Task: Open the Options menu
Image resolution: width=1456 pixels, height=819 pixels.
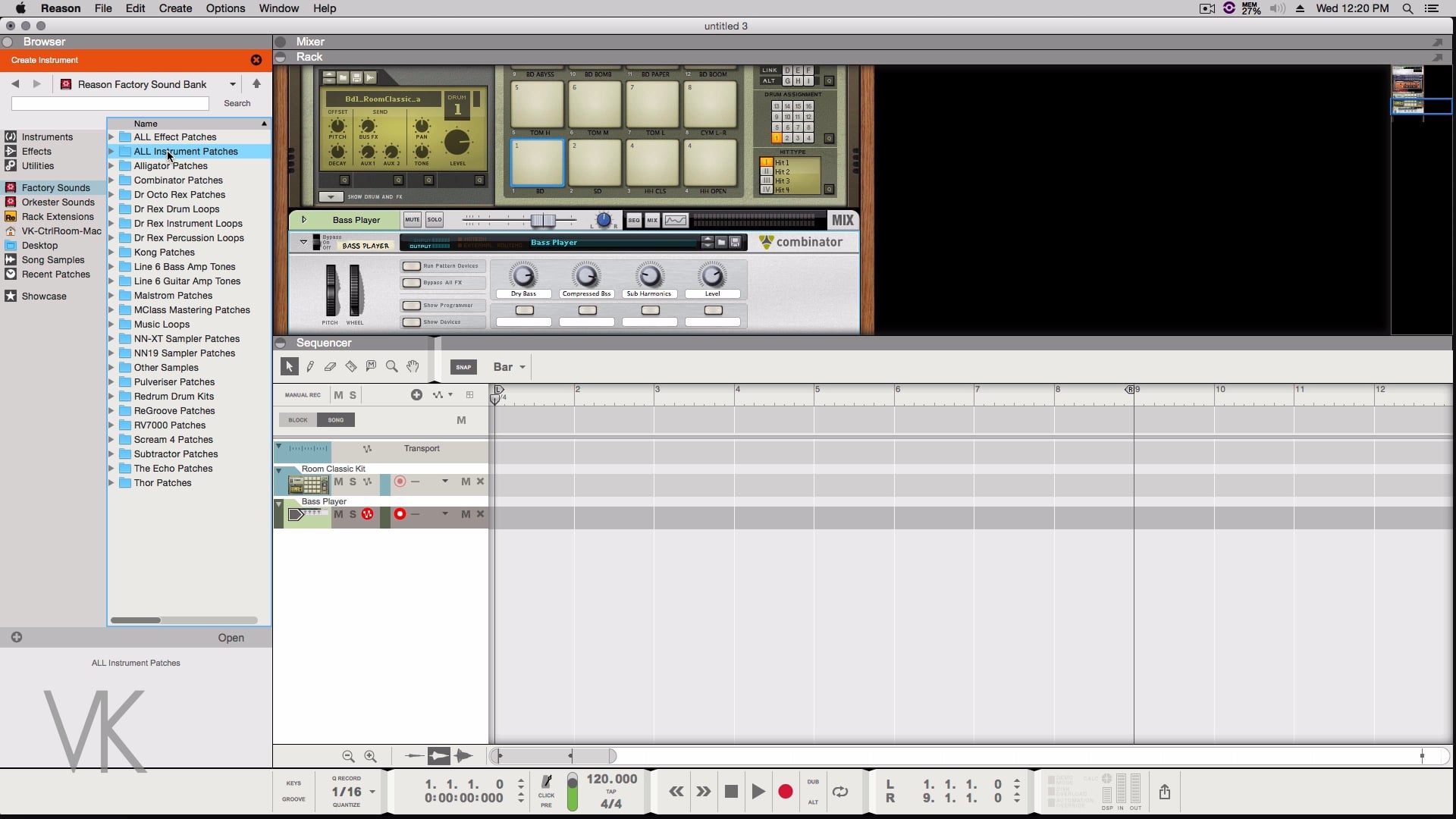Action: (x=225, y=8)
